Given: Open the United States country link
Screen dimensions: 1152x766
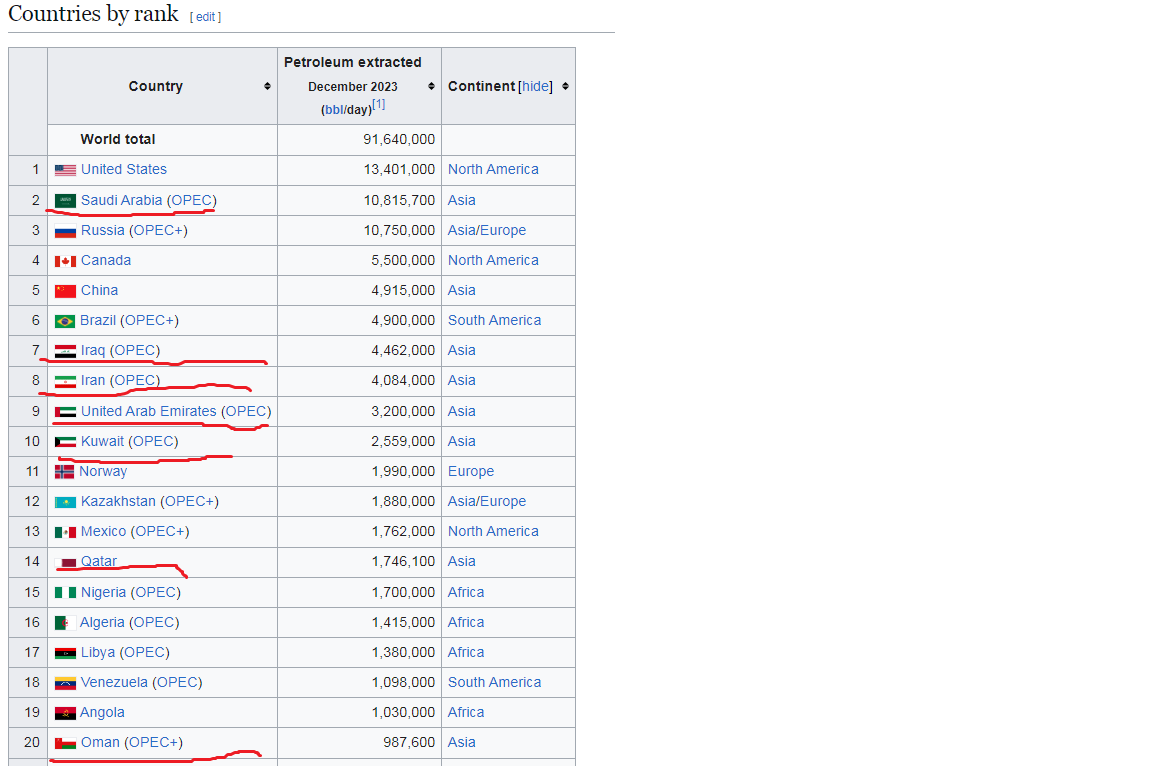Looking at the screenshot, I should 123,170.
